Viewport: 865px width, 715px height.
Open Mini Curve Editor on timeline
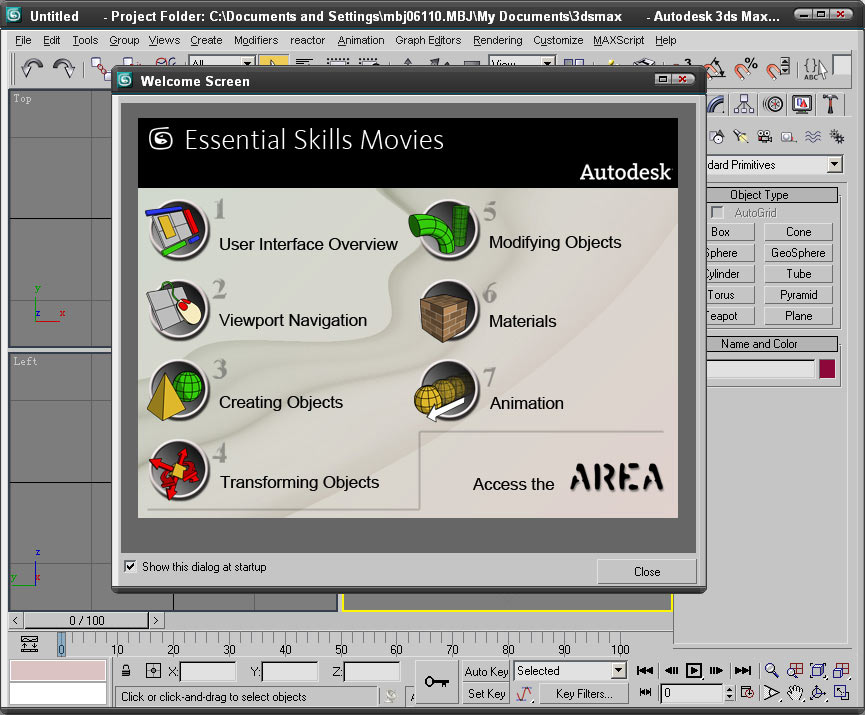click(29, 644)
